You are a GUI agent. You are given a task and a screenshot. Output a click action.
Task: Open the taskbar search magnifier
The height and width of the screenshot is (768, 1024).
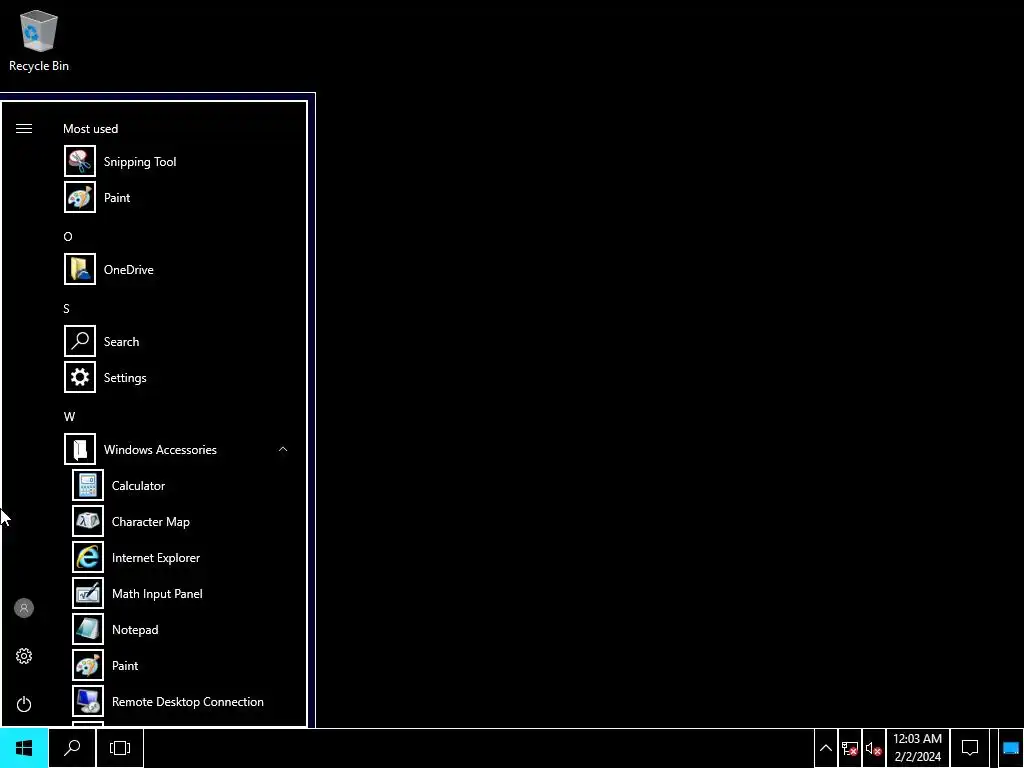(72, 748)
